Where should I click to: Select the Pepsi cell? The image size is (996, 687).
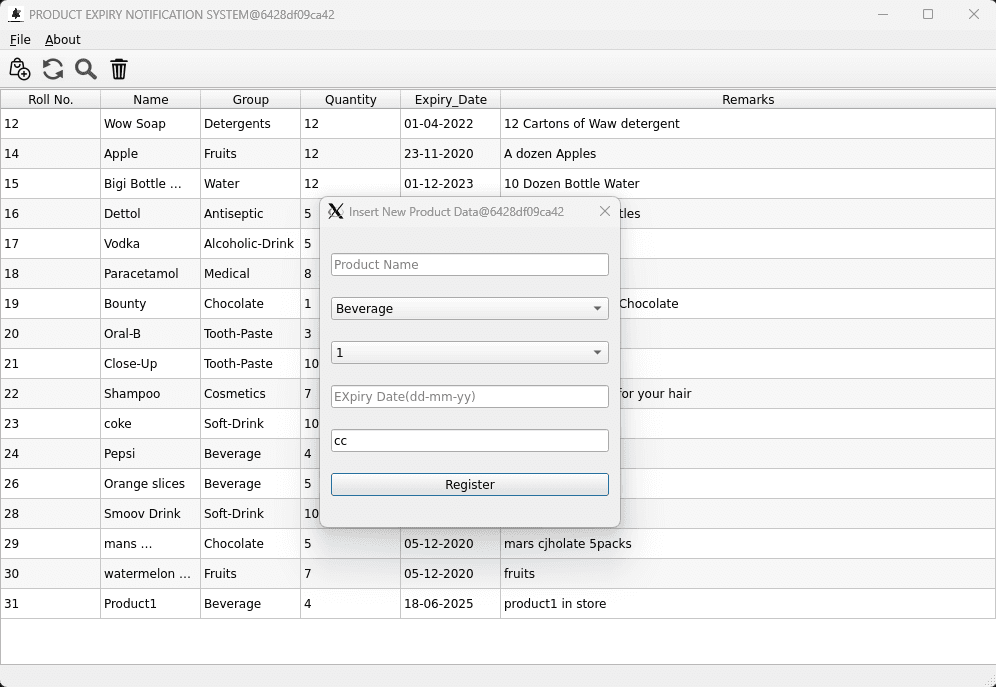151,453
